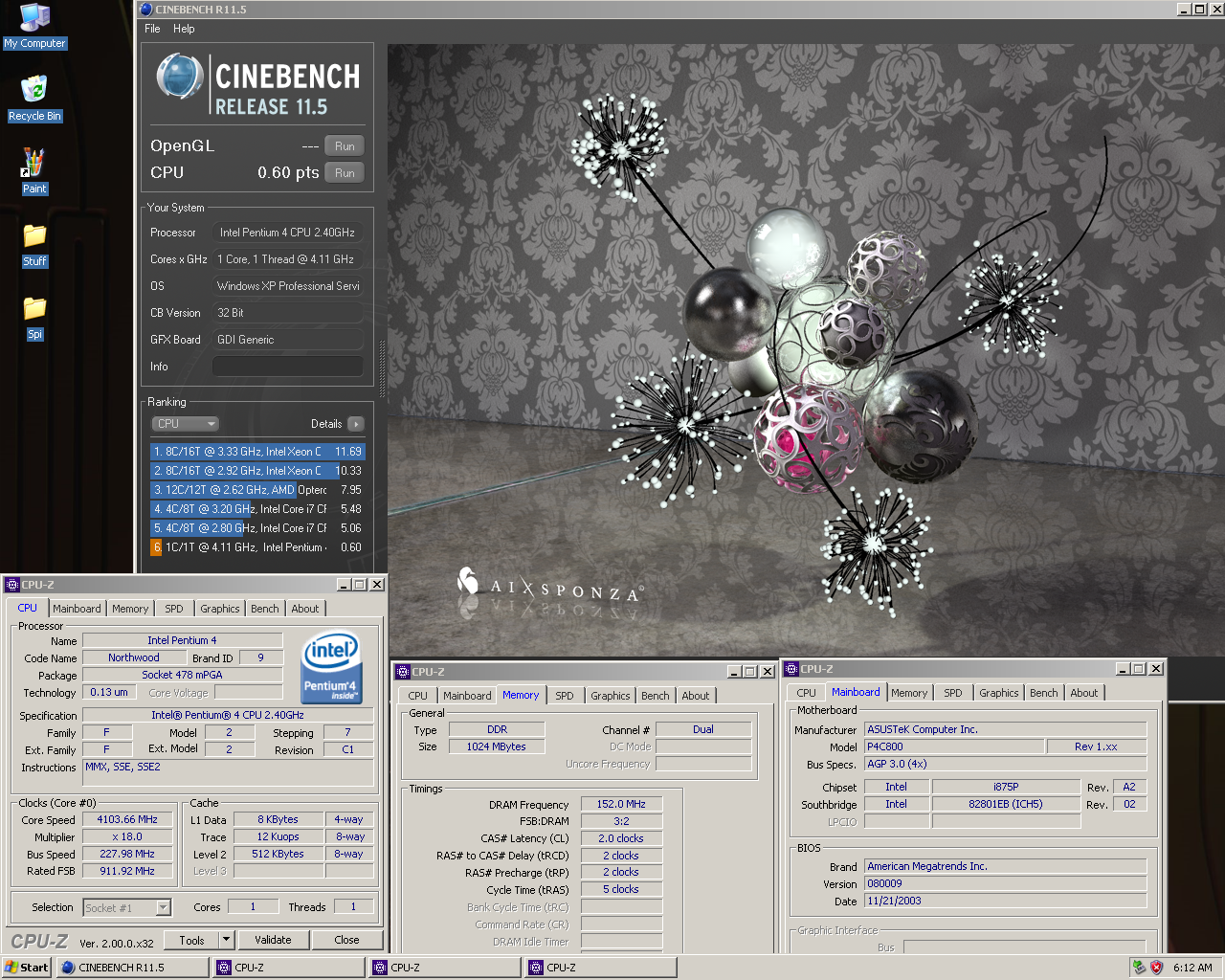This screenshot has width=1225, height=980.
Task: Open My Computer desktop icon
Action: pyautogui.click(x=34, y=25)
